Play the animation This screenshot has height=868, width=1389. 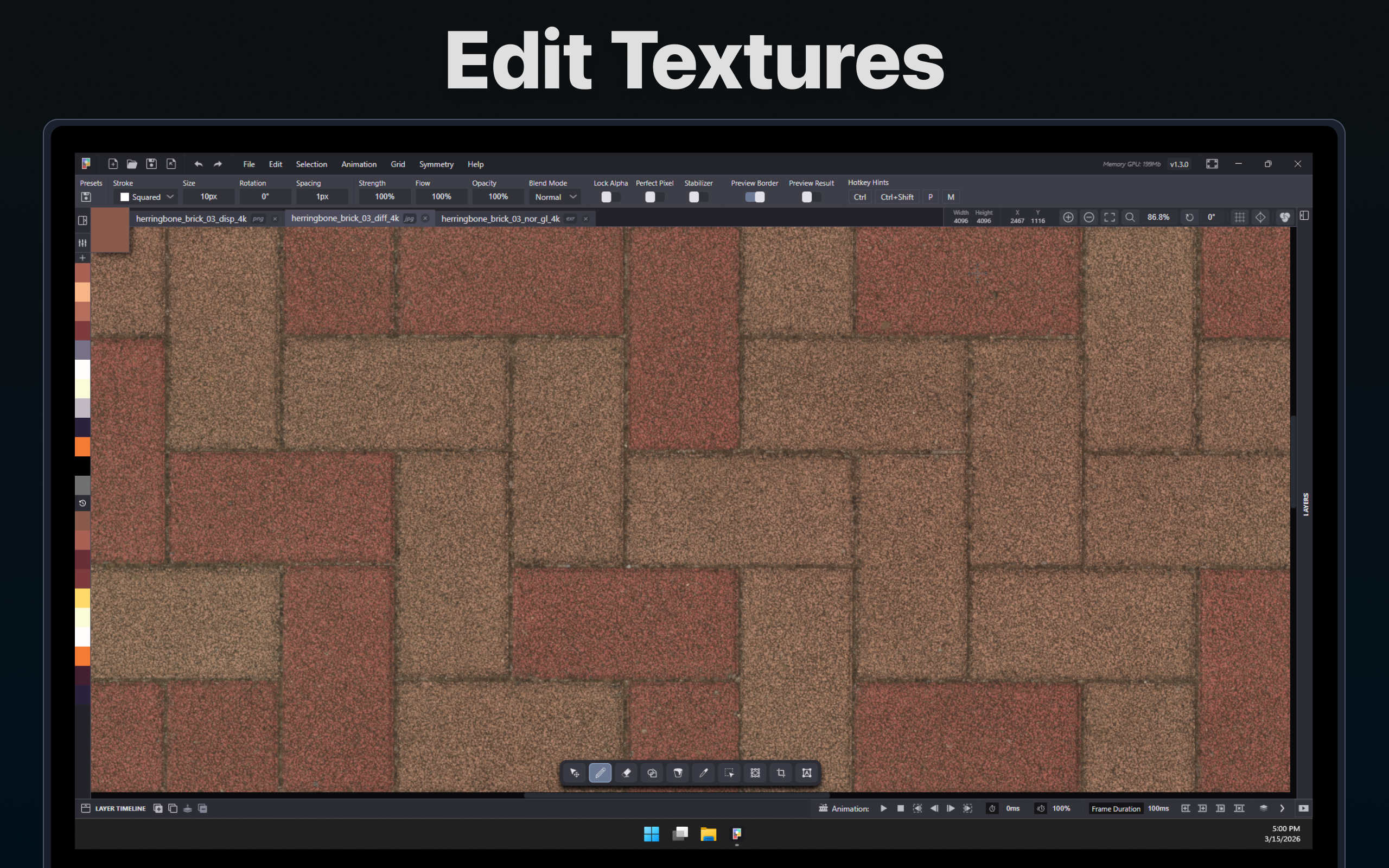884,808
